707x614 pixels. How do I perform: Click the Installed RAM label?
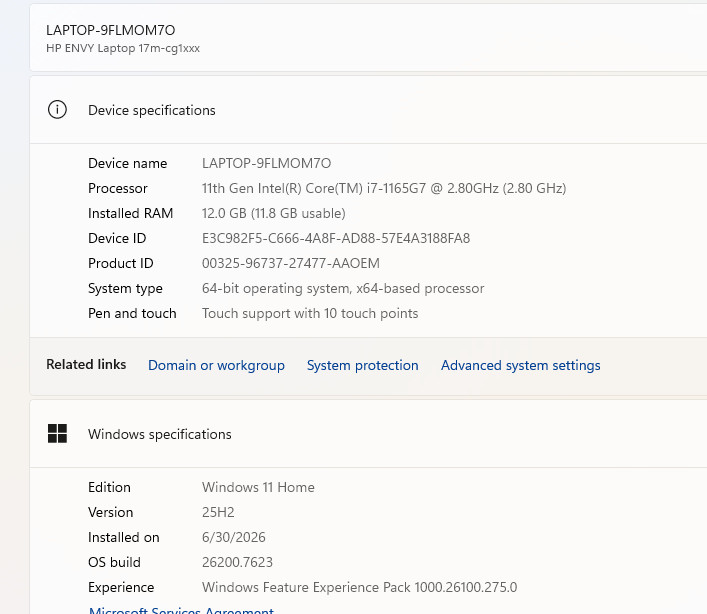[131, 213]
